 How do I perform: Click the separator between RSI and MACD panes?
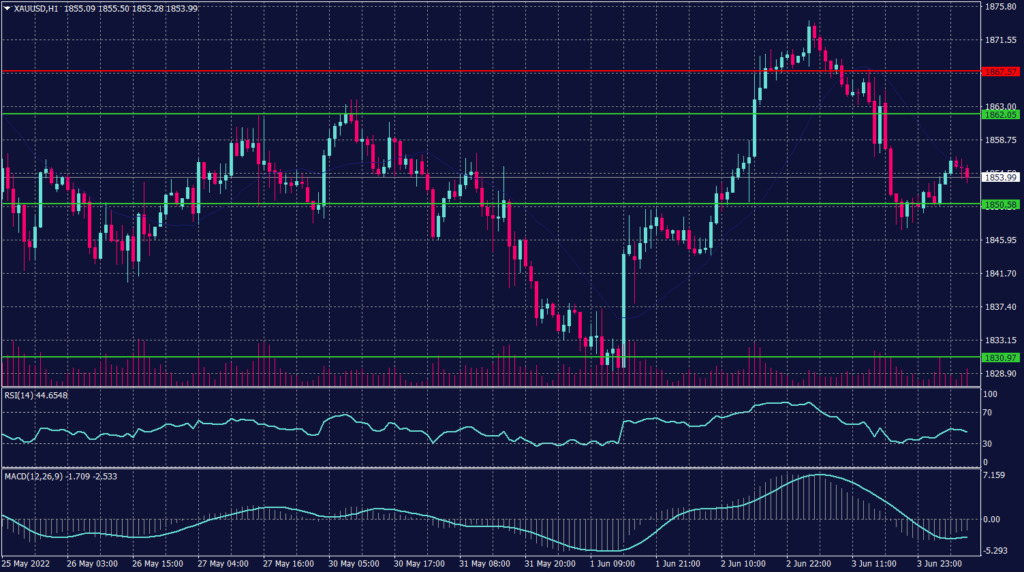(x=488, y=467)
